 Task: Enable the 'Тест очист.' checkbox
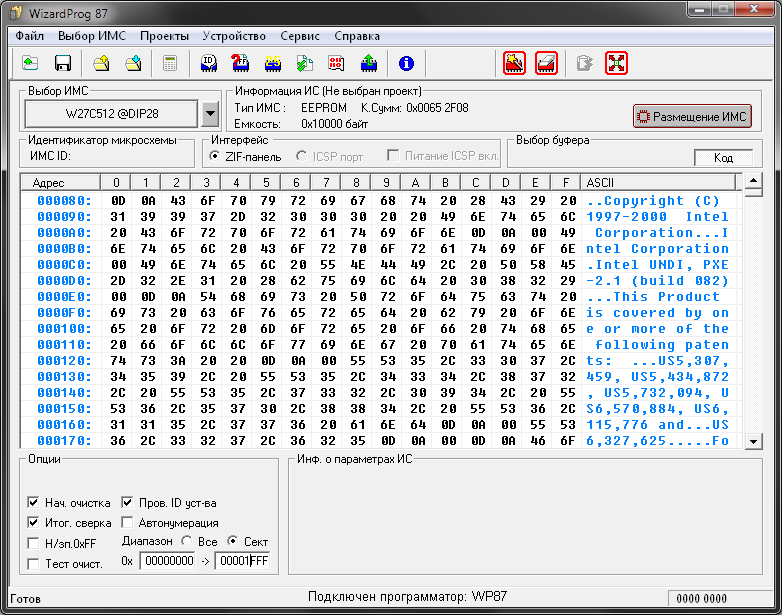pos(34,563)
